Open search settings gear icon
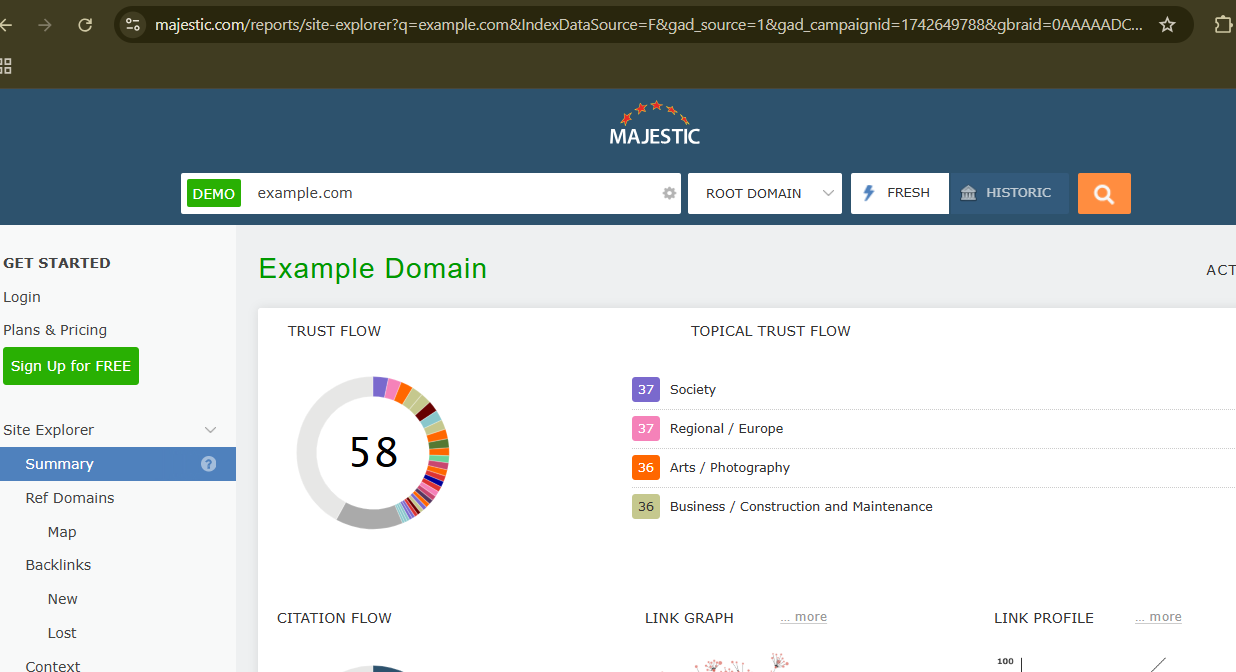The width and height of the screenshot is (1236, 672). point(670,193)
